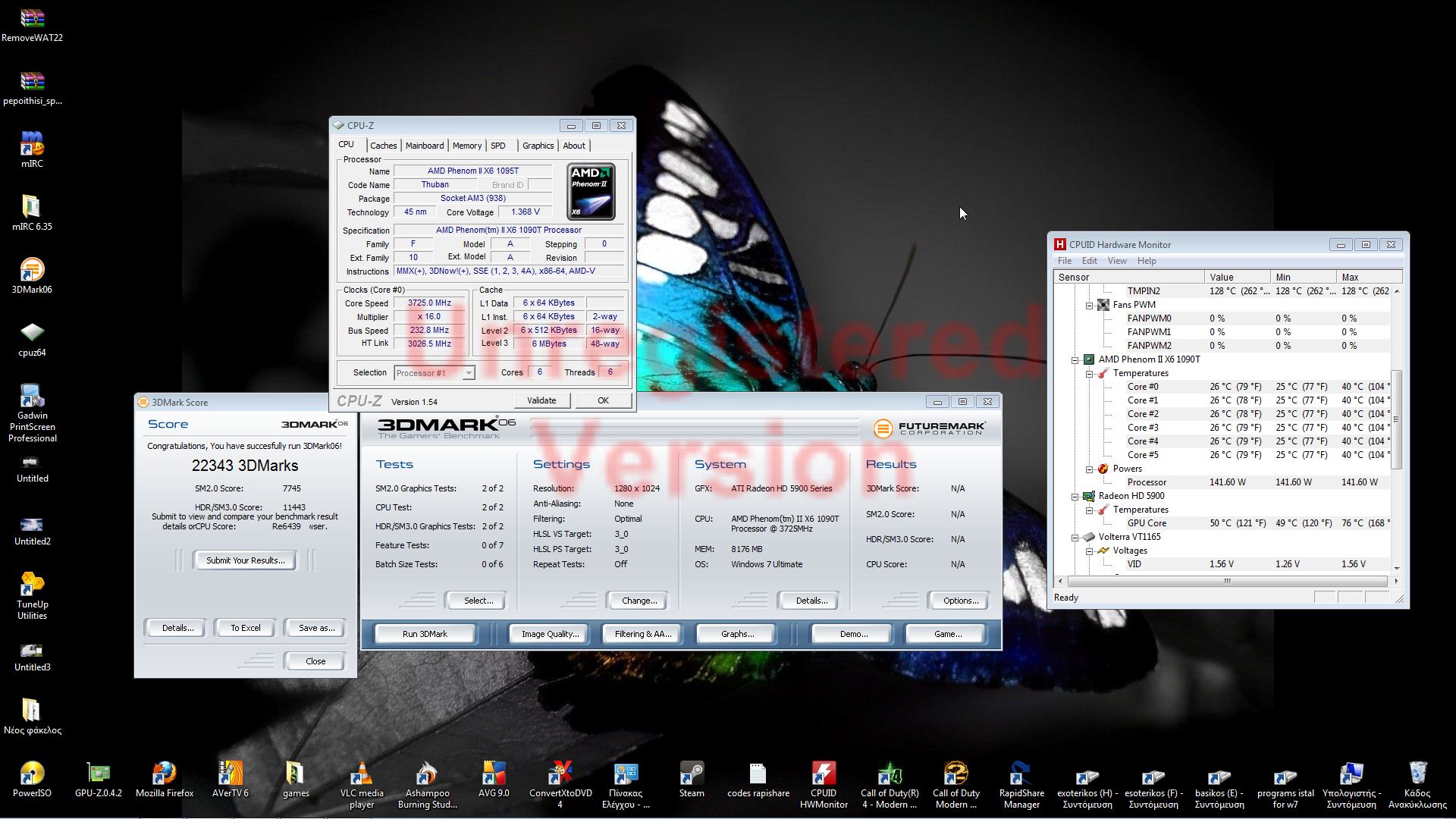Click Options button under Results

pyautogui.click(x=960, y=601)
